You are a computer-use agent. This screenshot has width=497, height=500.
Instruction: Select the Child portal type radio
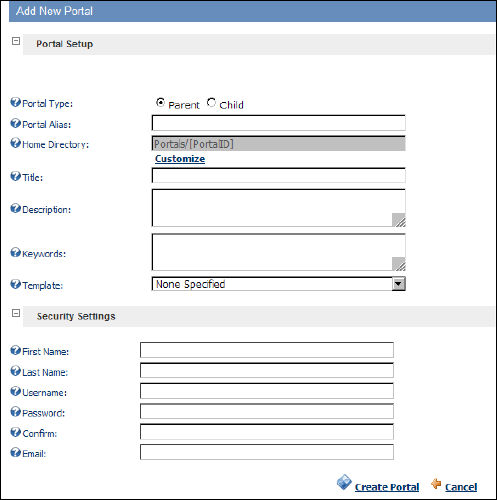(x=211, y=103)
